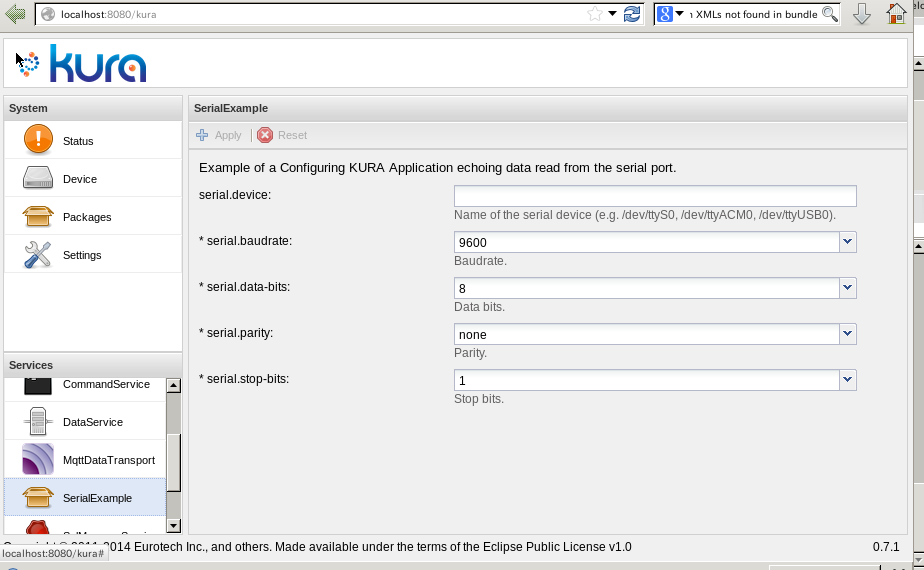
Task: Open the Device drive icon
Action: point(38,178)
